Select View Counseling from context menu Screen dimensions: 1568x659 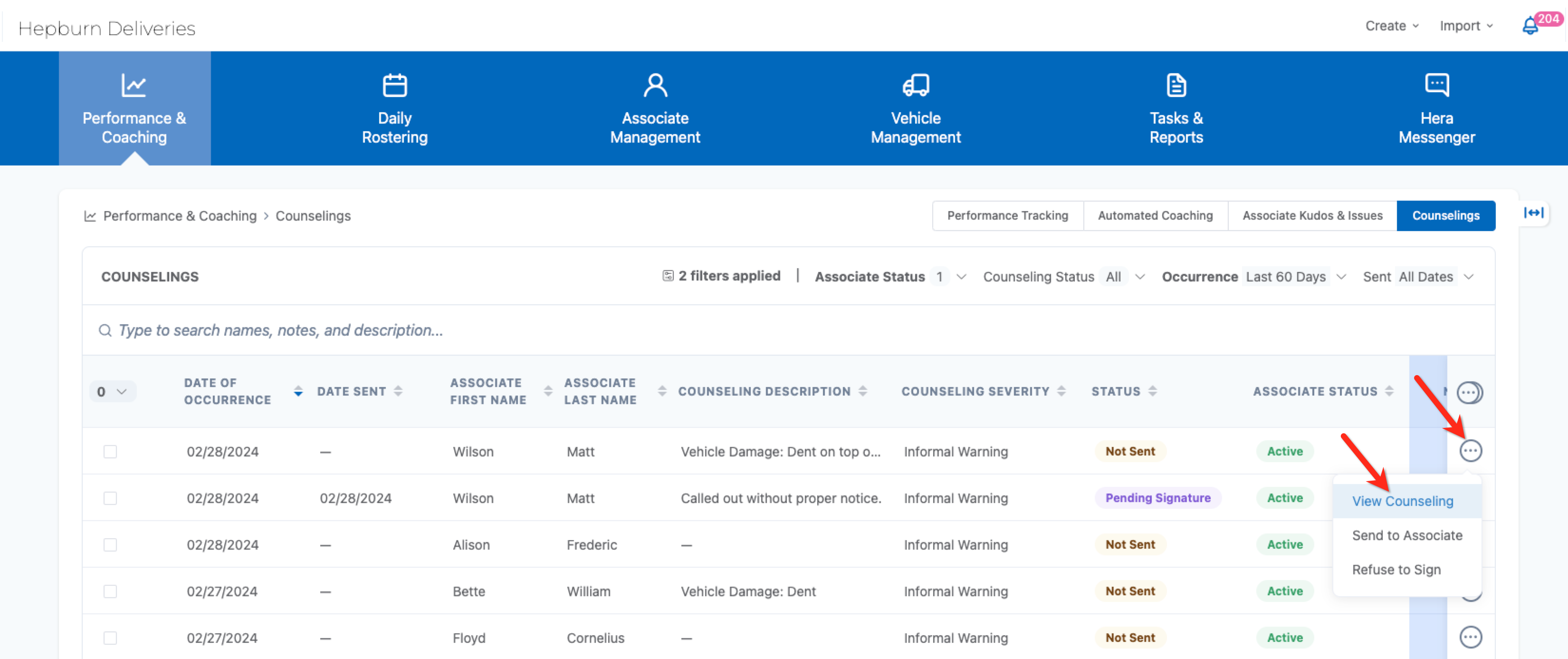1403,501
